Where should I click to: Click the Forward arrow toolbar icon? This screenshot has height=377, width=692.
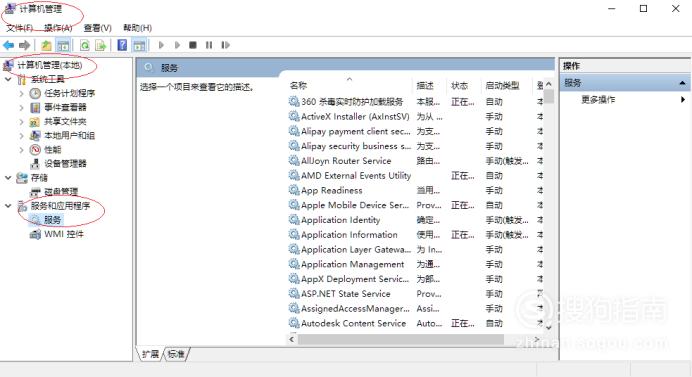tap(25, 45)
